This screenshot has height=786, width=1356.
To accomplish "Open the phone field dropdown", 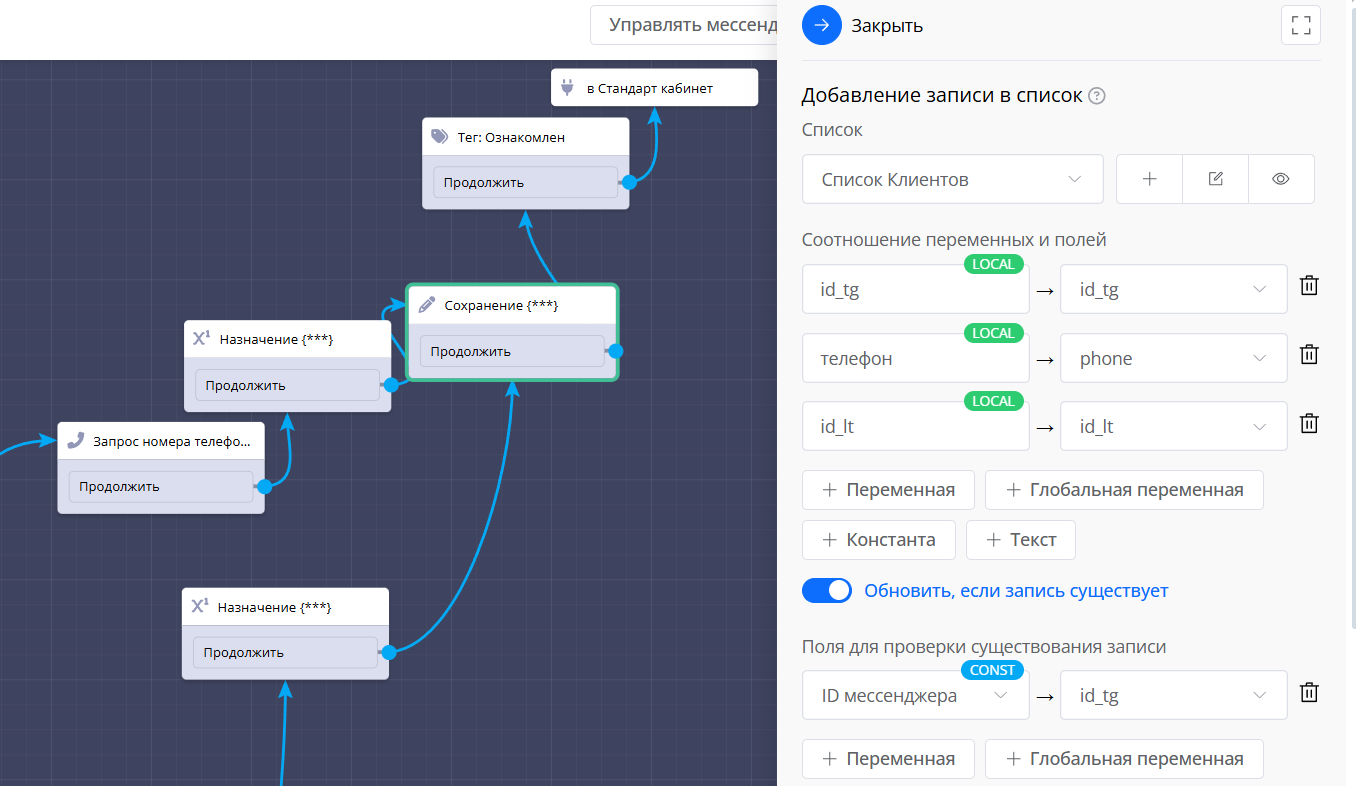I will pyautogui.click(x=1173, y=359).
